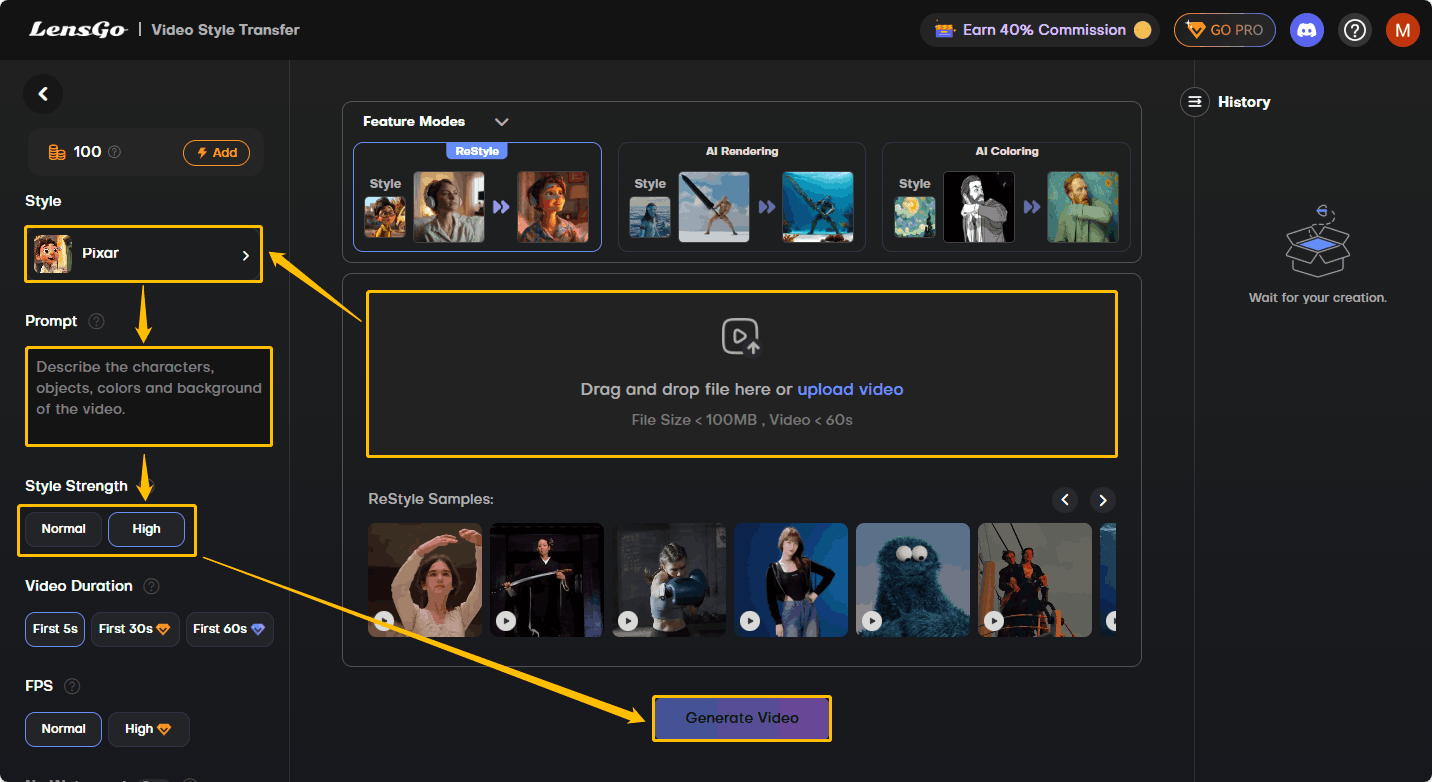Choose First 5s video duration
Viewport: 1432px width, 782px height.
(55, 629)
